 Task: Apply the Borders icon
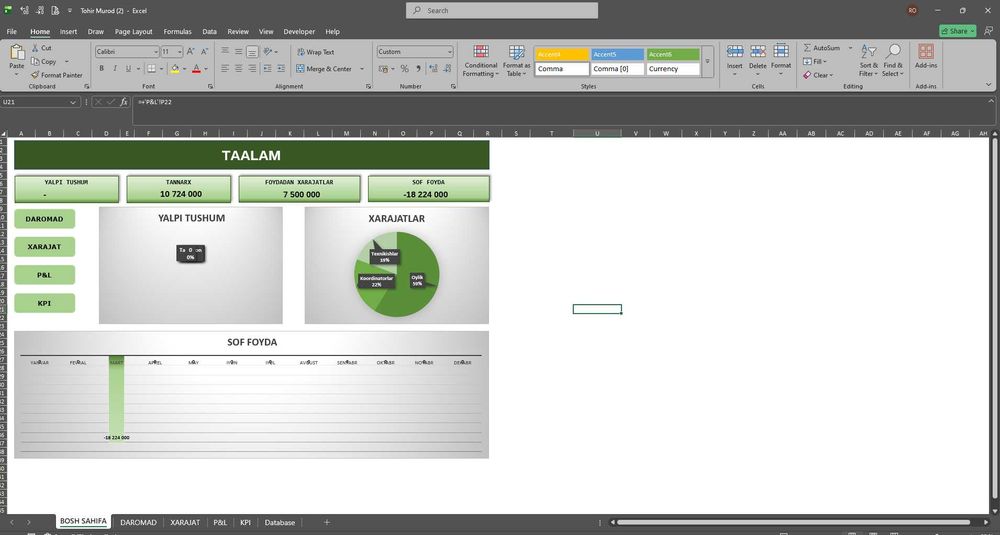[x=151, y=68]
